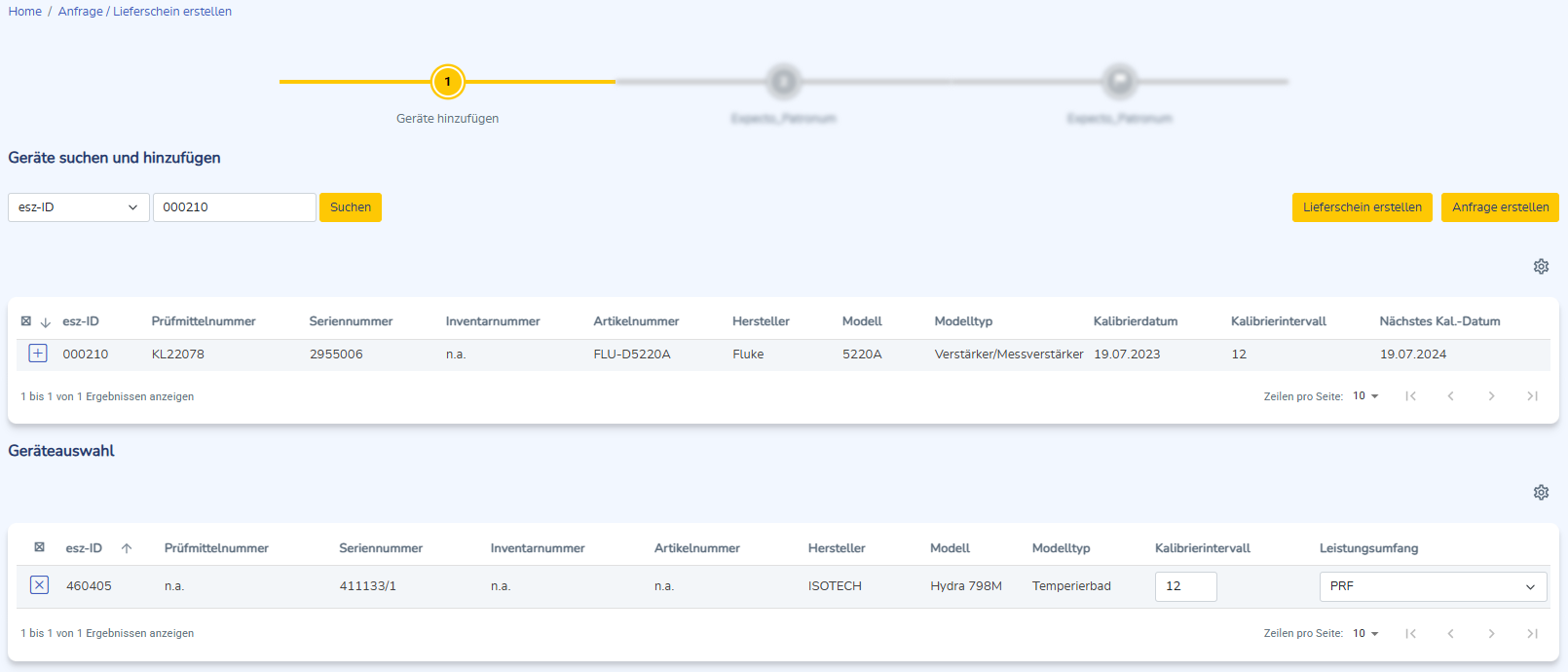The width and height of the screenshot is (1568, 672).
Task: Select step 1 Geräte hinzufügen in stepper
Action: click(447, 82)
